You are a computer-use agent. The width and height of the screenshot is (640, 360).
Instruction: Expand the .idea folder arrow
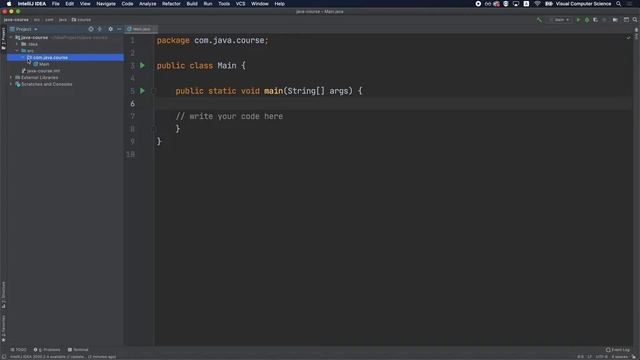(17, 44)
